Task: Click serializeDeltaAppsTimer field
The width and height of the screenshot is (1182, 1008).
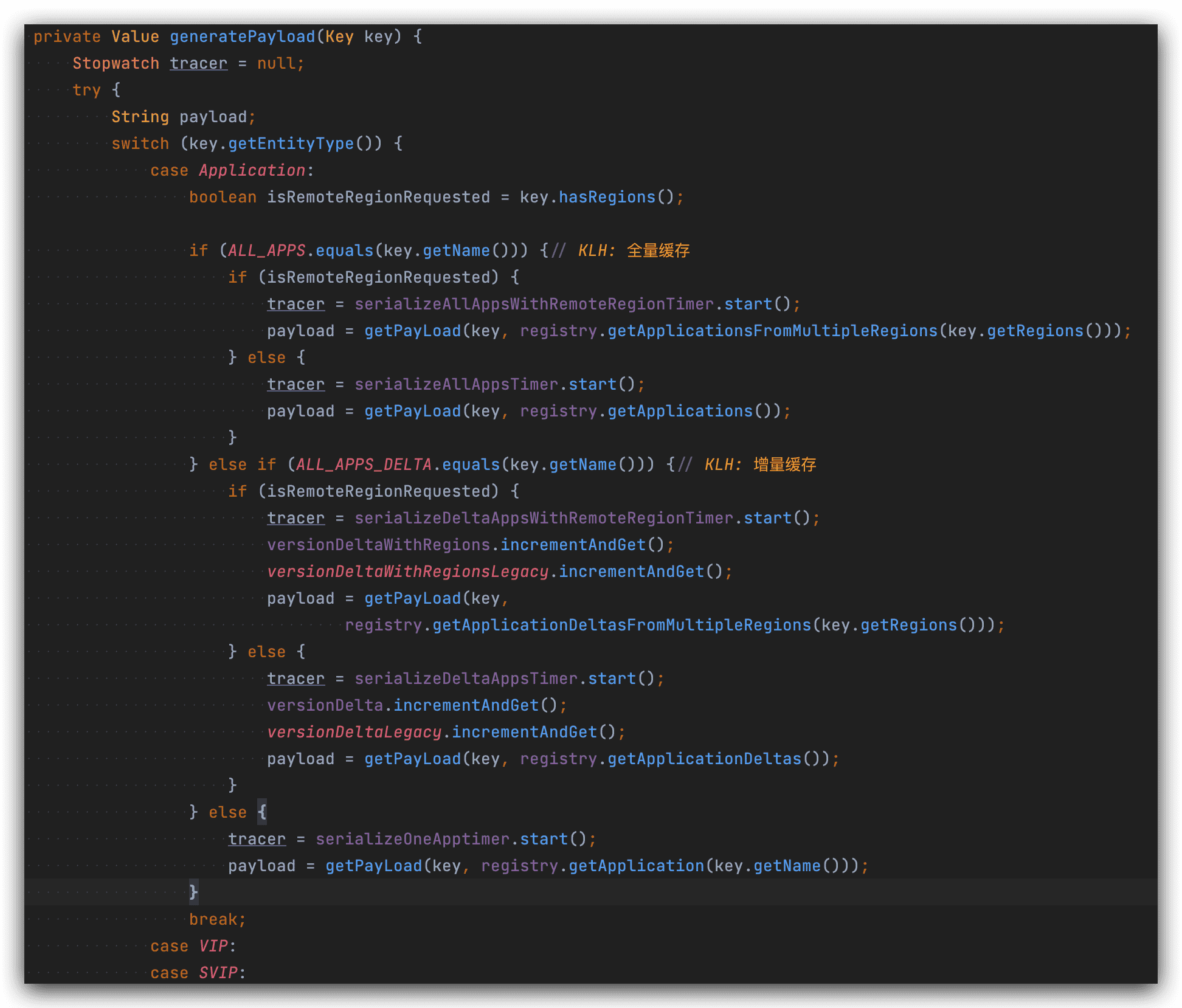Action: tap(466, 679)
